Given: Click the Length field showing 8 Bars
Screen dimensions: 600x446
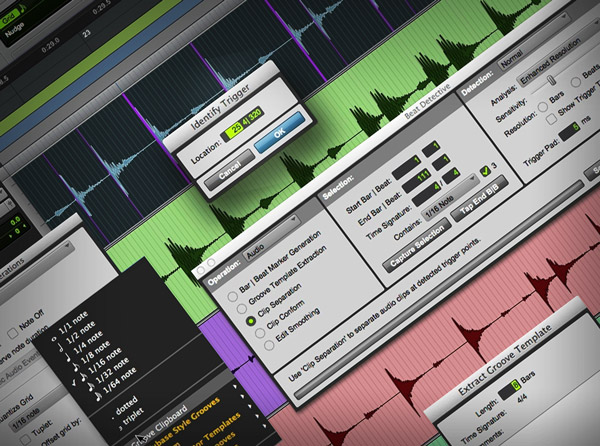Looking at the screenshot, I should tap(510, 388).
